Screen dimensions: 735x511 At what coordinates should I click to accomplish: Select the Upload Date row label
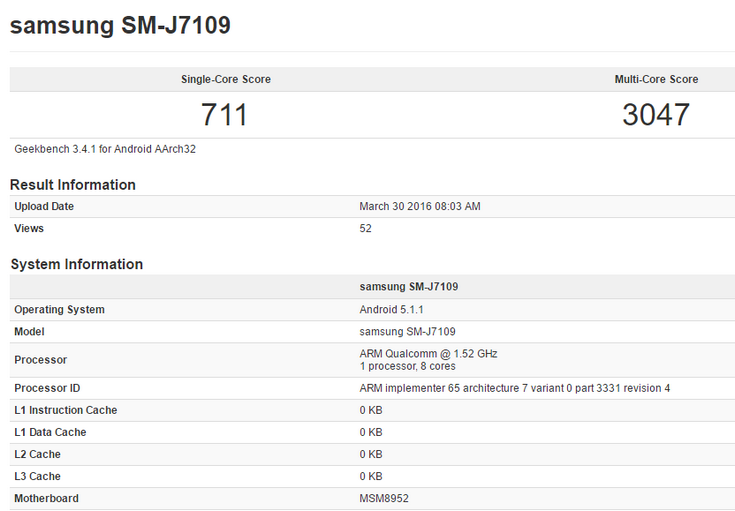pos(44,207)
